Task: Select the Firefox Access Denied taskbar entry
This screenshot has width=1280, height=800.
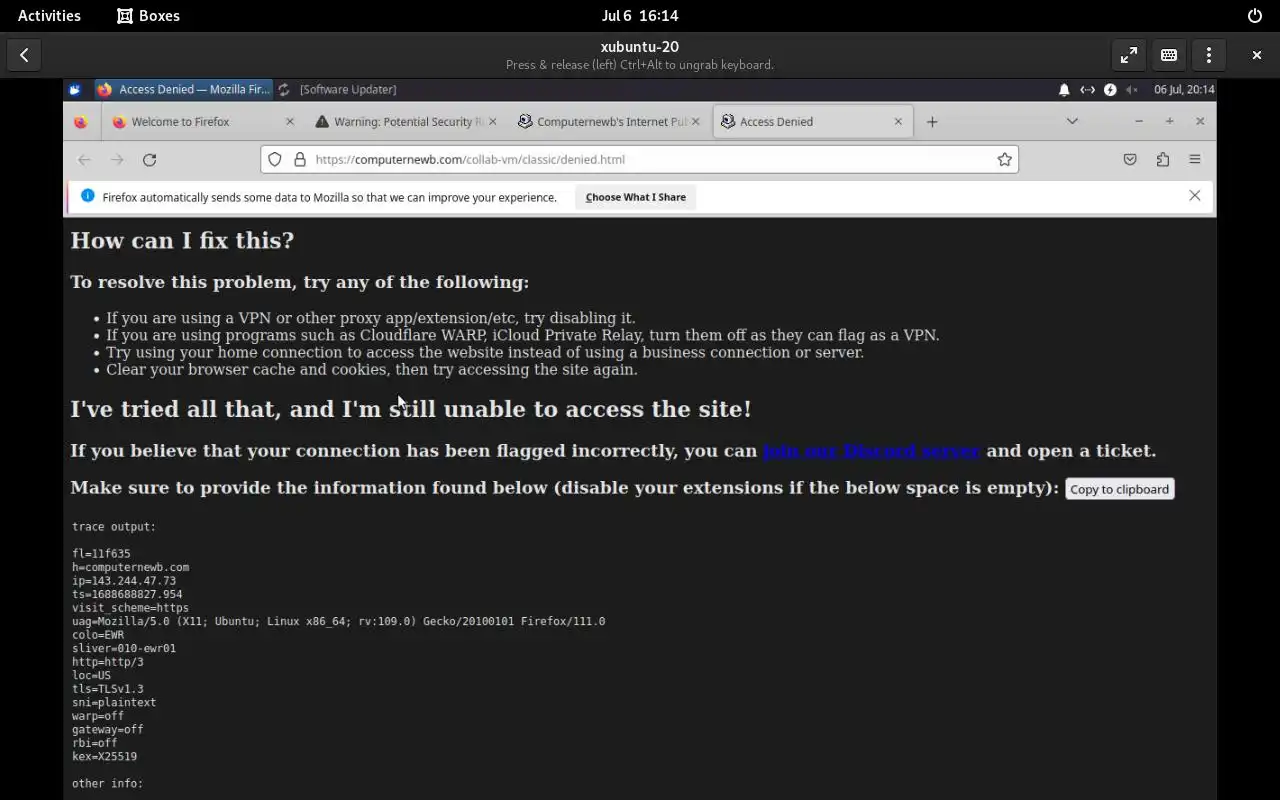Action: click(x=183, y=89)
